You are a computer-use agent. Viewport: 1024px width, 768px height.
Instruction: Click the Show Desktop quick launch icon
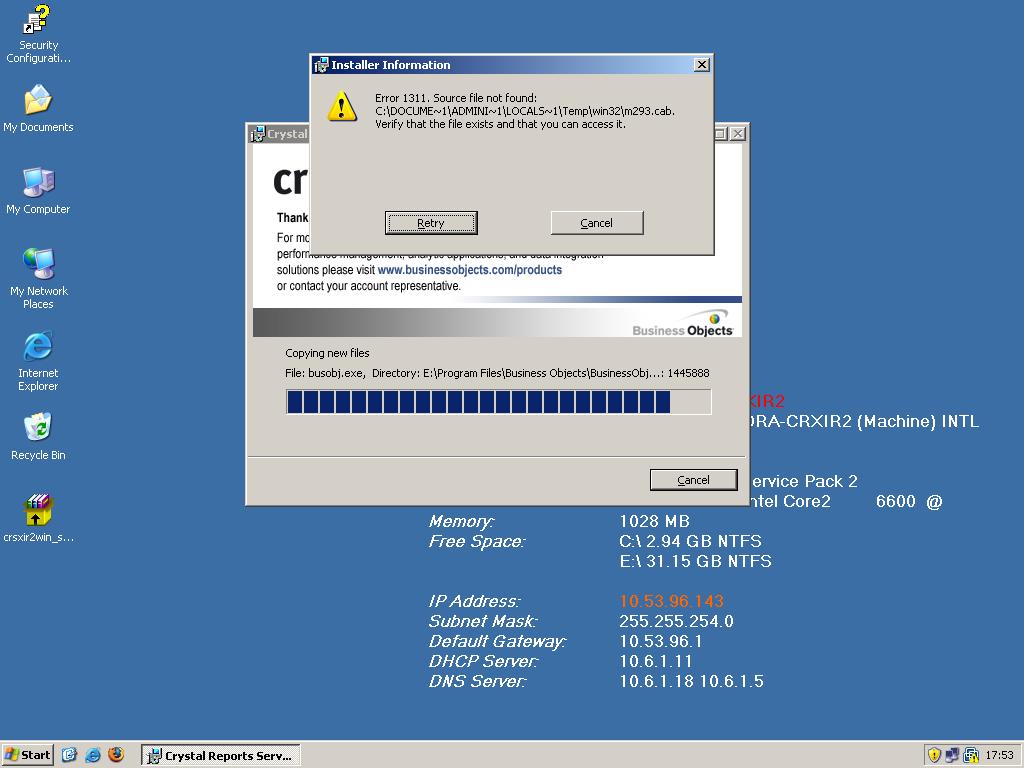tap(69, 755)
